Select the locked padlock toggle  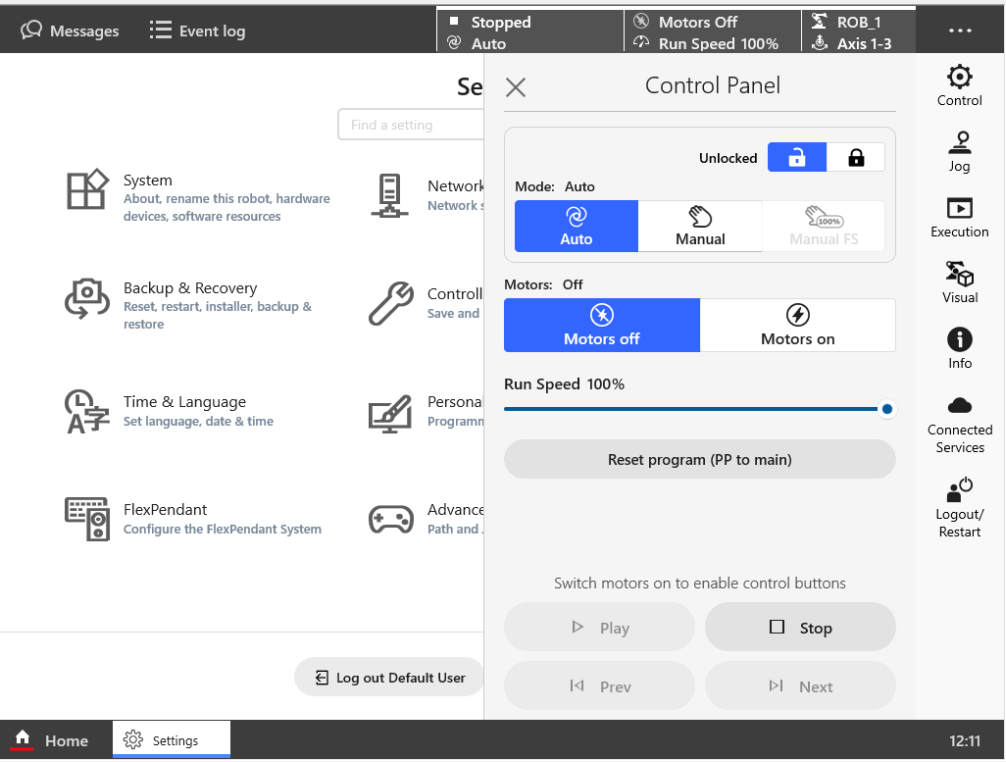coord(856,157)
